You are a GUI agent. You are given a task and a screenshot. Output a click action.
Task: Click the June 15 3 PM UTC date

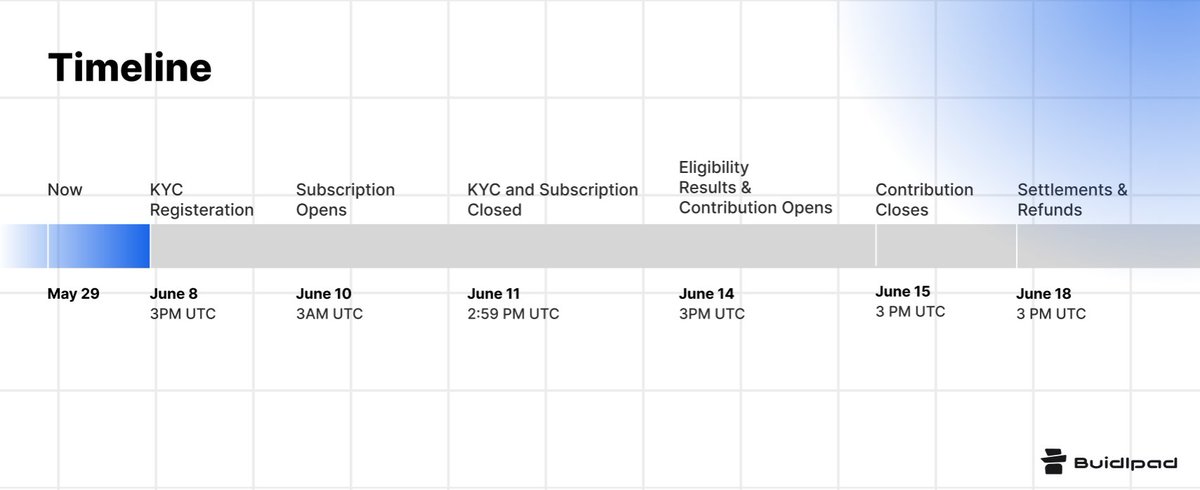tap(910, 302)
